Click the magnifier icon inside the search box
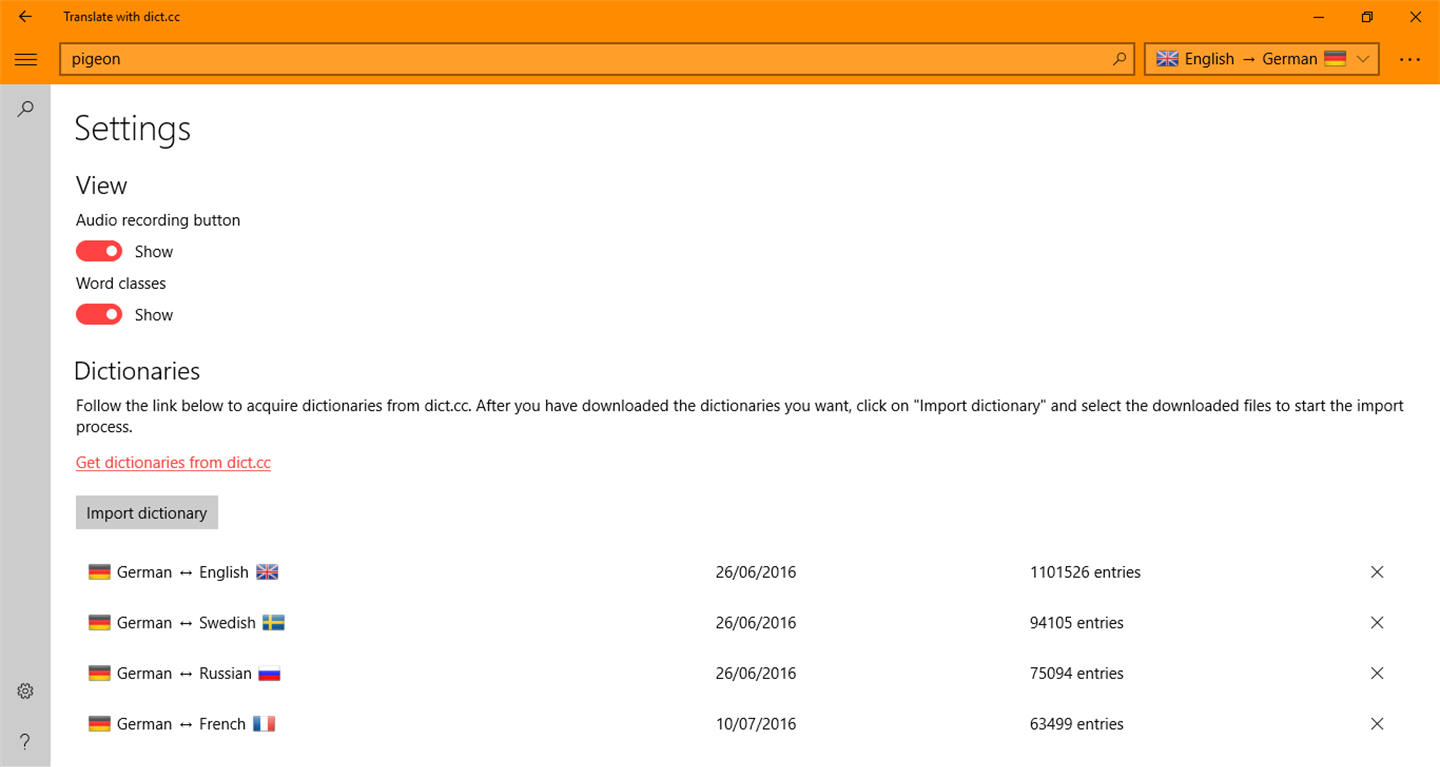 pos(1119,59)
